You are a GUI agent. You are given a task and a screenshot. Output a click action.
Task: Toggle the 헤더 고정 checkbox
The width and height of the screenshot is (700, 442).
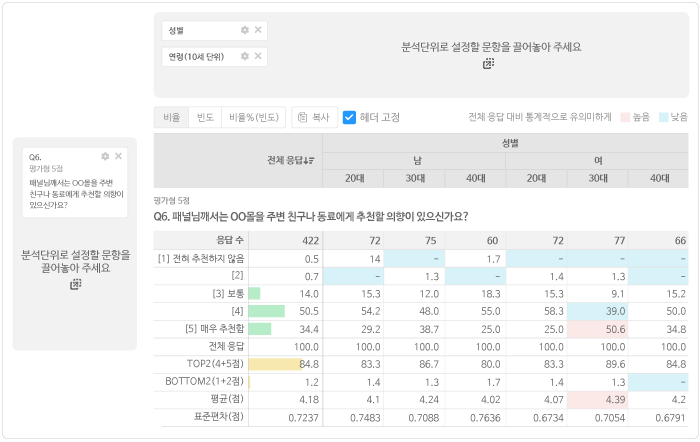(x=349, y=117)
